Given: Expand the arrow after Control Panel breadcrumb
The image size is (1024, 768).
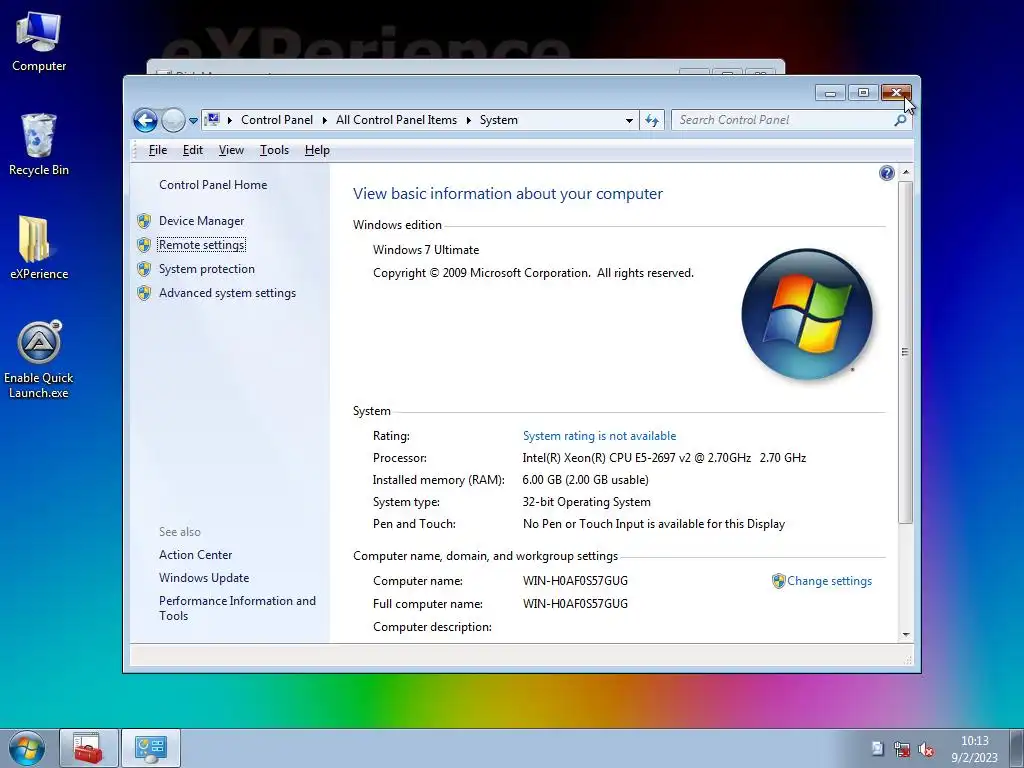Looking at the screenshot, I should (325, 120).
